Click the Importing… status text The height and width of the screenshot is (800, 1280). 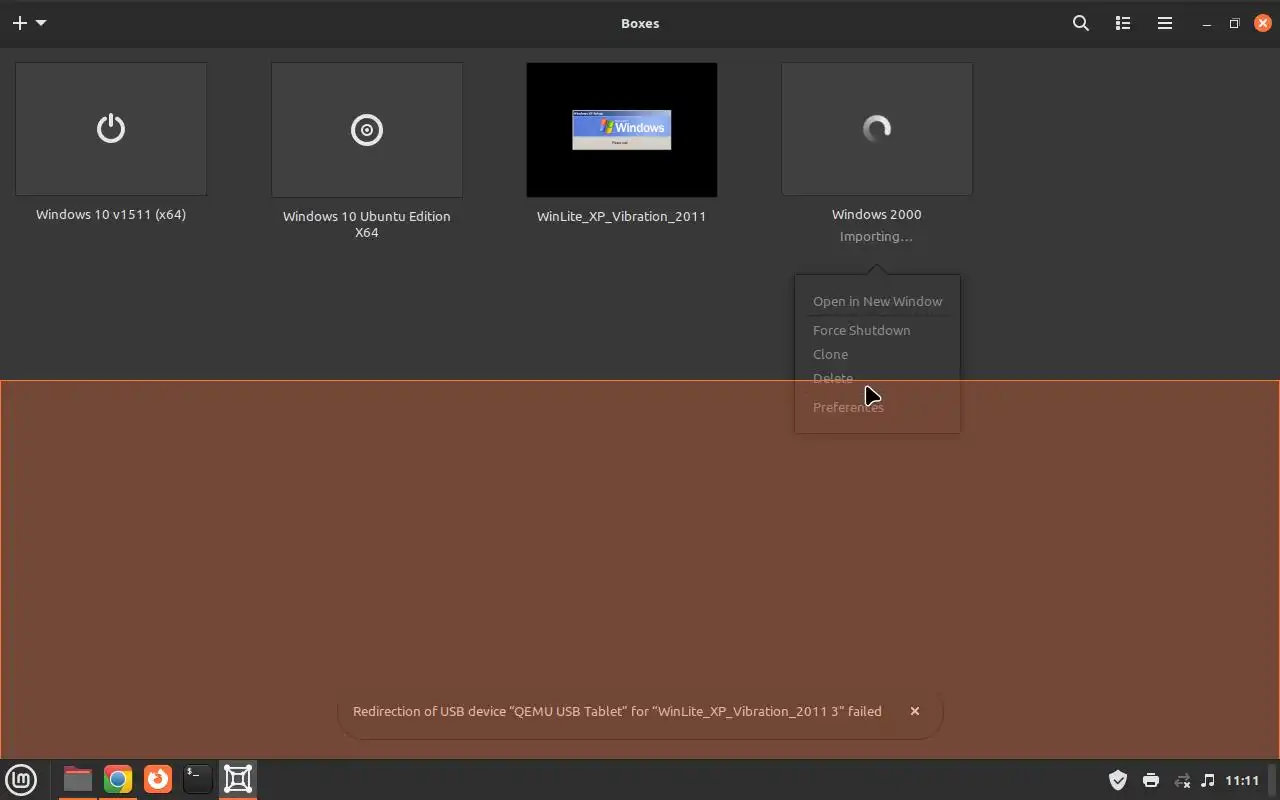[x=876, y=237]
